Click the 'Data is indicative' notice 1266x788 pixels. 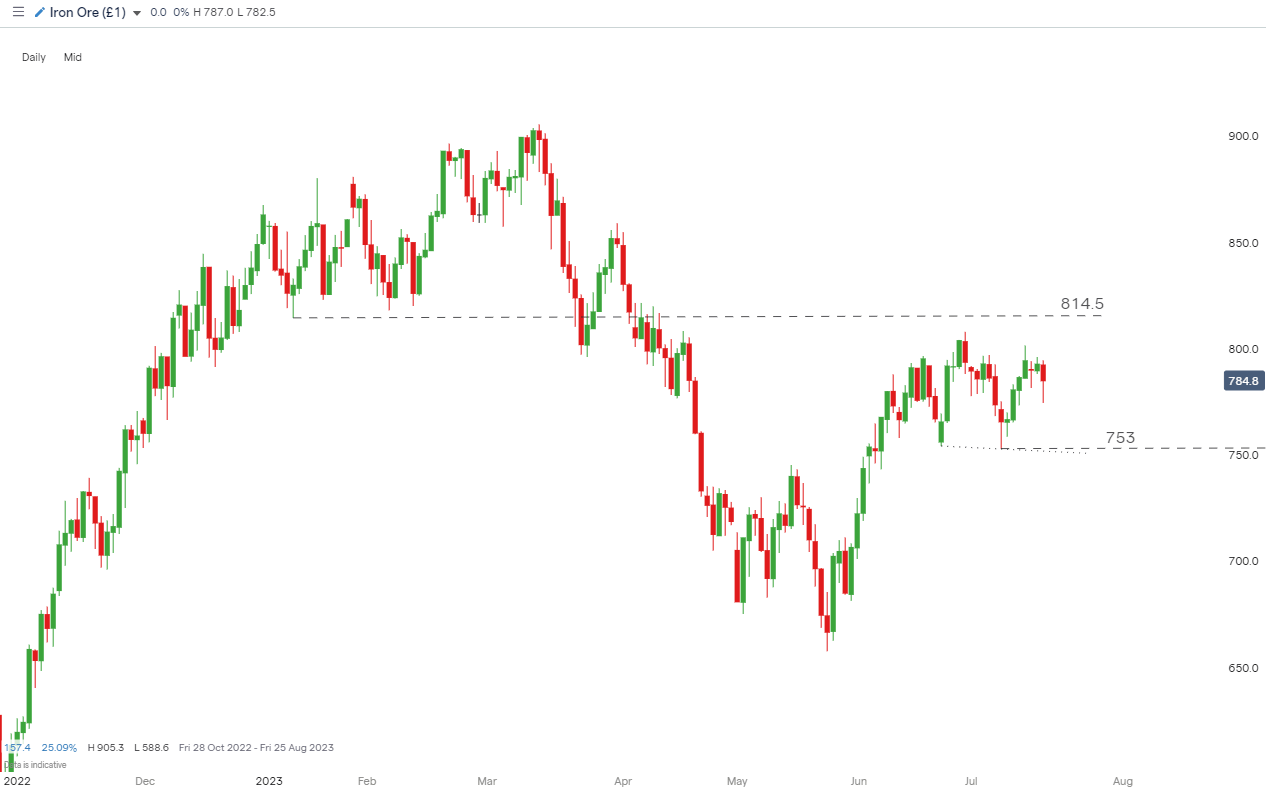(x=35, y=765)
